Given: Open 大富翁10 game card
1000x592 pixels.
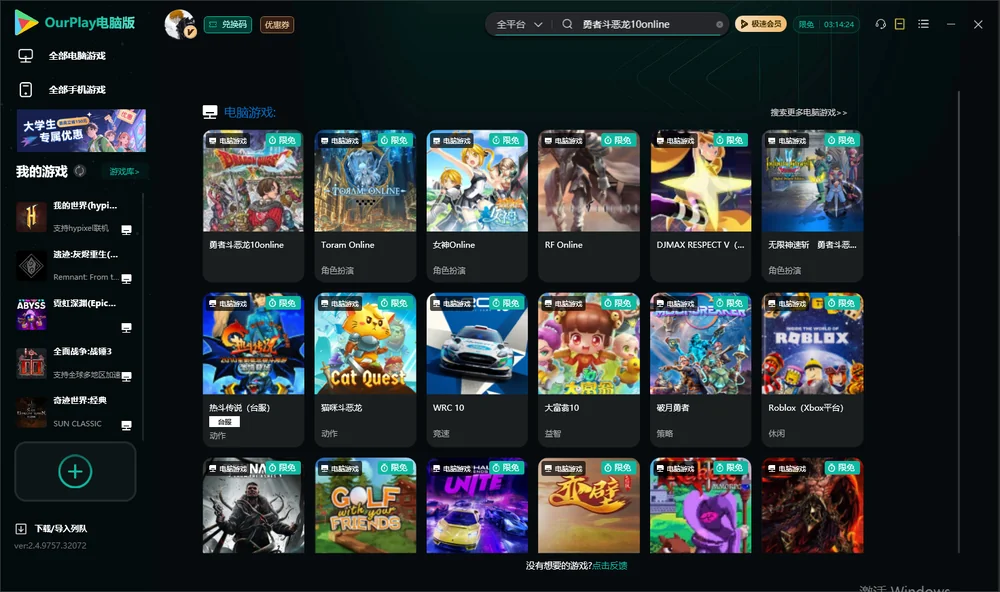Looking at the screenshot, I should pyautogui.click(x=589, y=369).
